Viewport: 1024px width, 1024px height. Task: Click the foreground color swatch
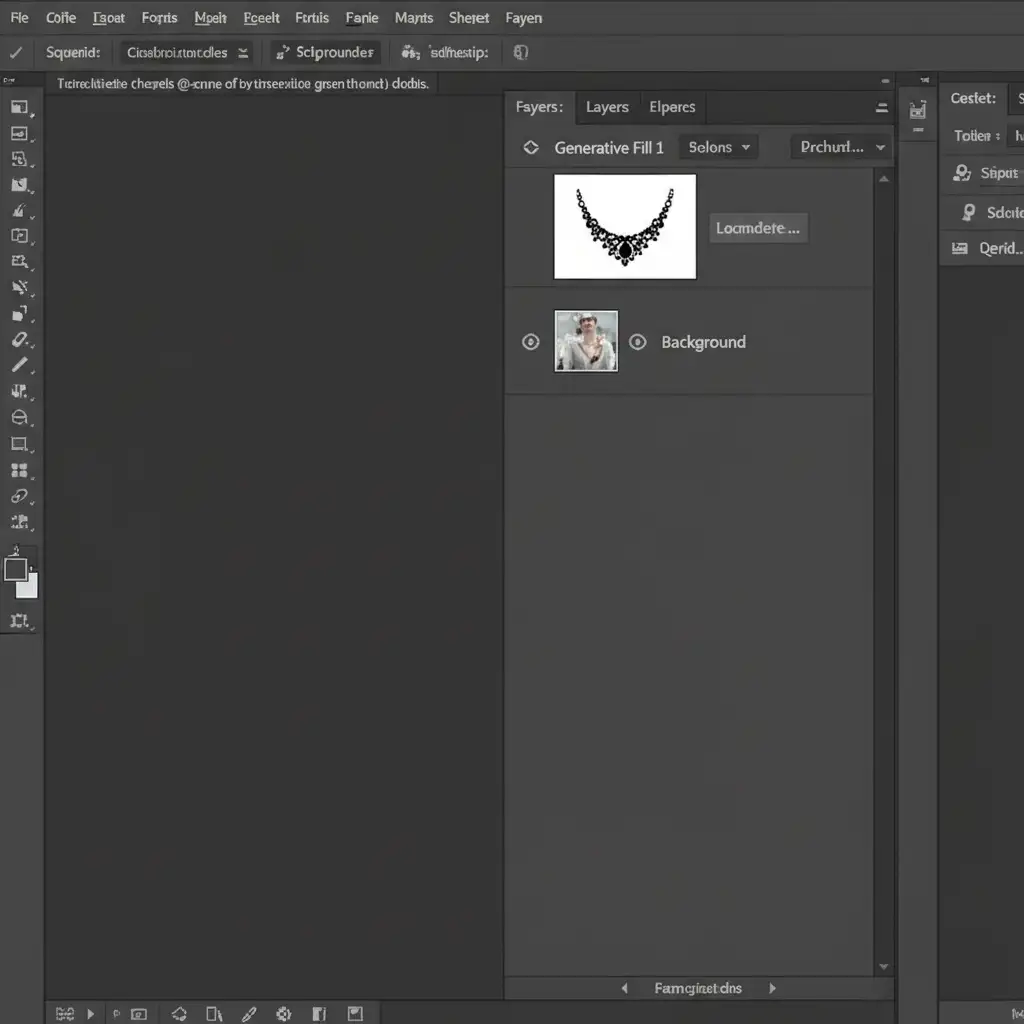tap(16, 569)
